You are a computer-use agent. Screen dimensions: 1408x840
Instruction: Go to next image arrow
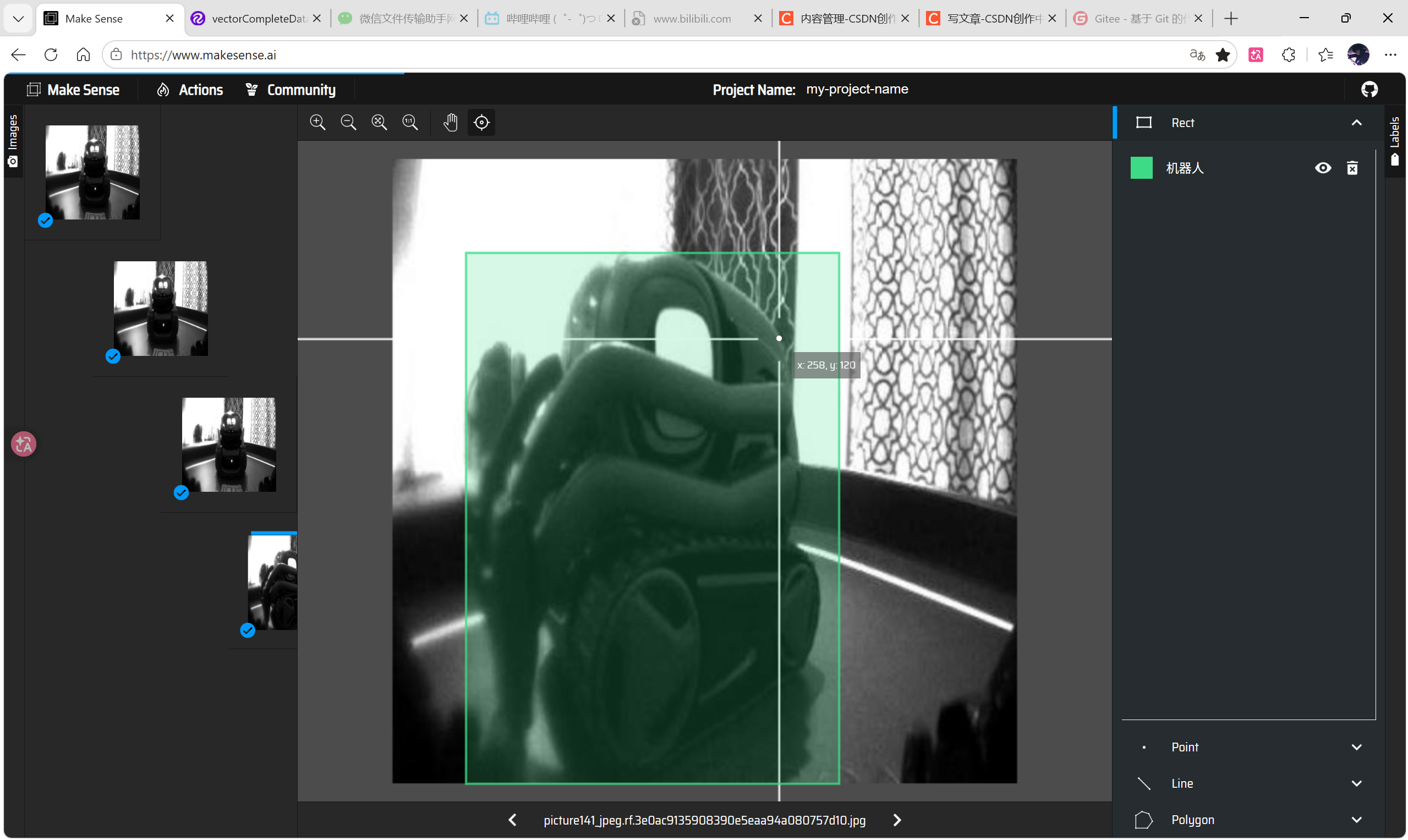click(897, 820)
